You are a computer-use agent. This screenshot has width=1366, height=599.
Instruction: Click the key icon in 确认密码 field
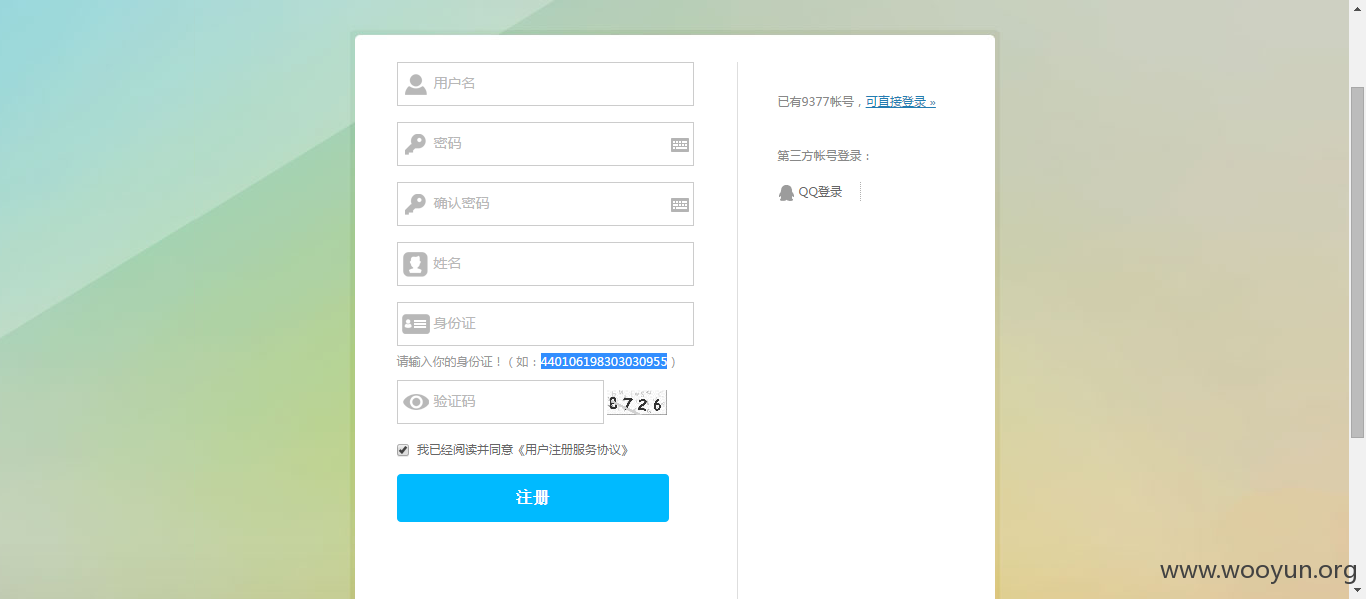[x=415, y=204]
